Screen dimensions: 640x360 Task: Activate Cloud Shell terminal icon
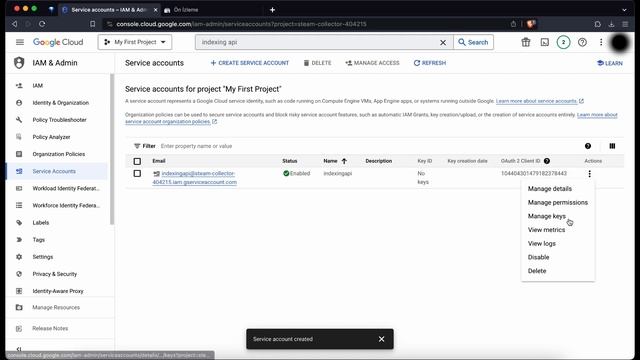tap(544, 42)
